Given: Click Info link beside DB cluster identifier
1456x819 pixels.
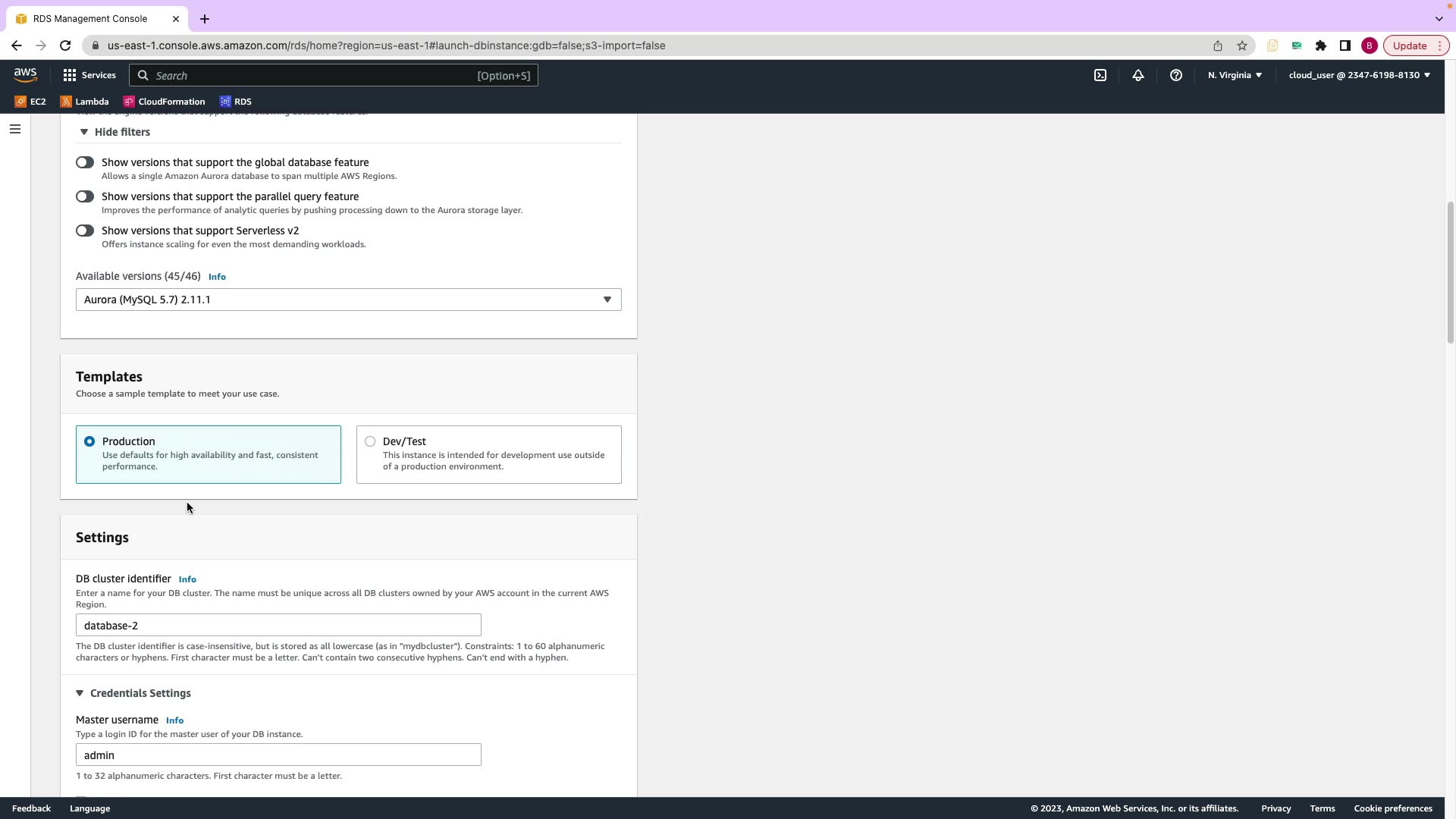Looking at the screenshot, I should [x=187, y=579].
